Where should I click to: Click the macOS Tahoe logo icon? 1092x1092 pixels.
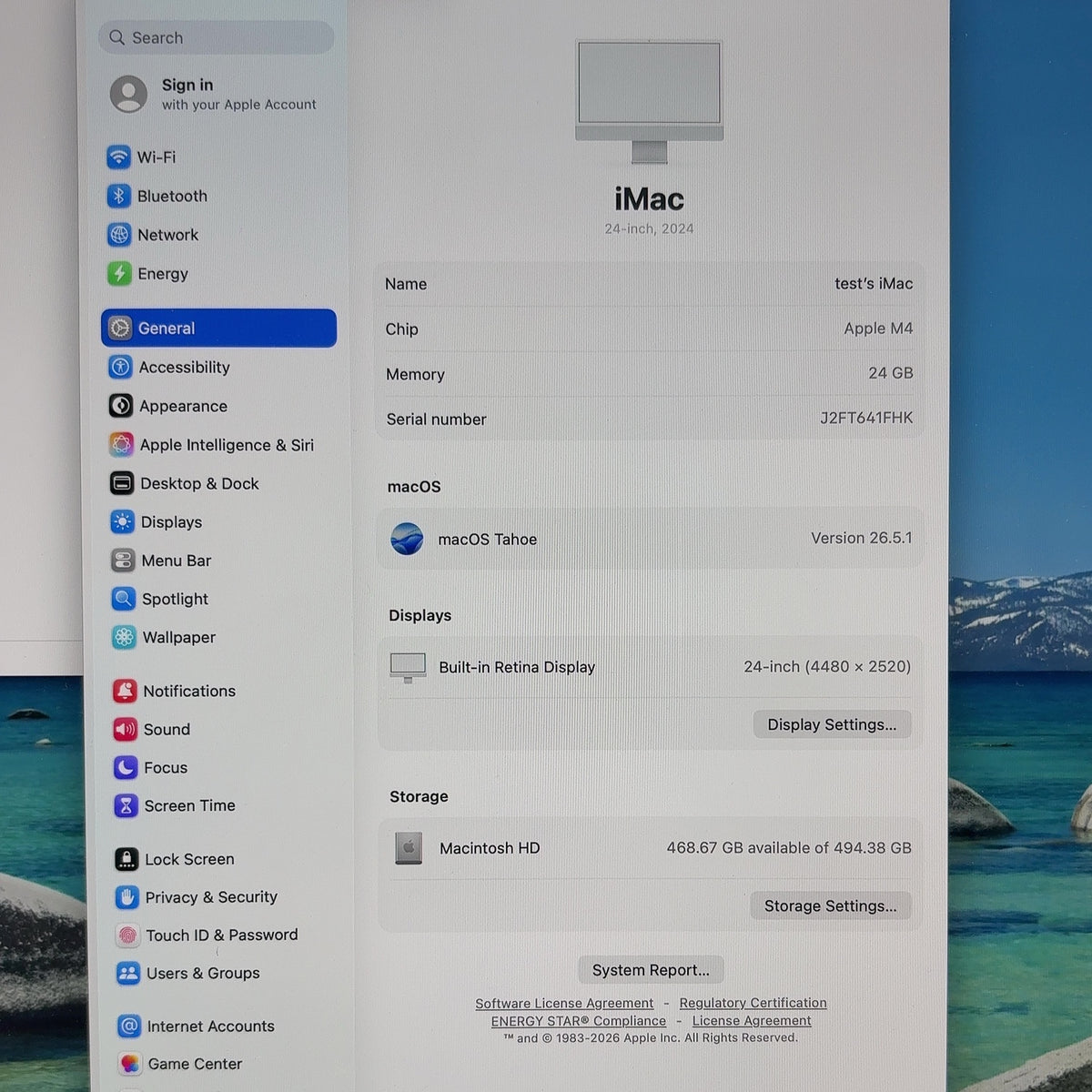point(407,539)
